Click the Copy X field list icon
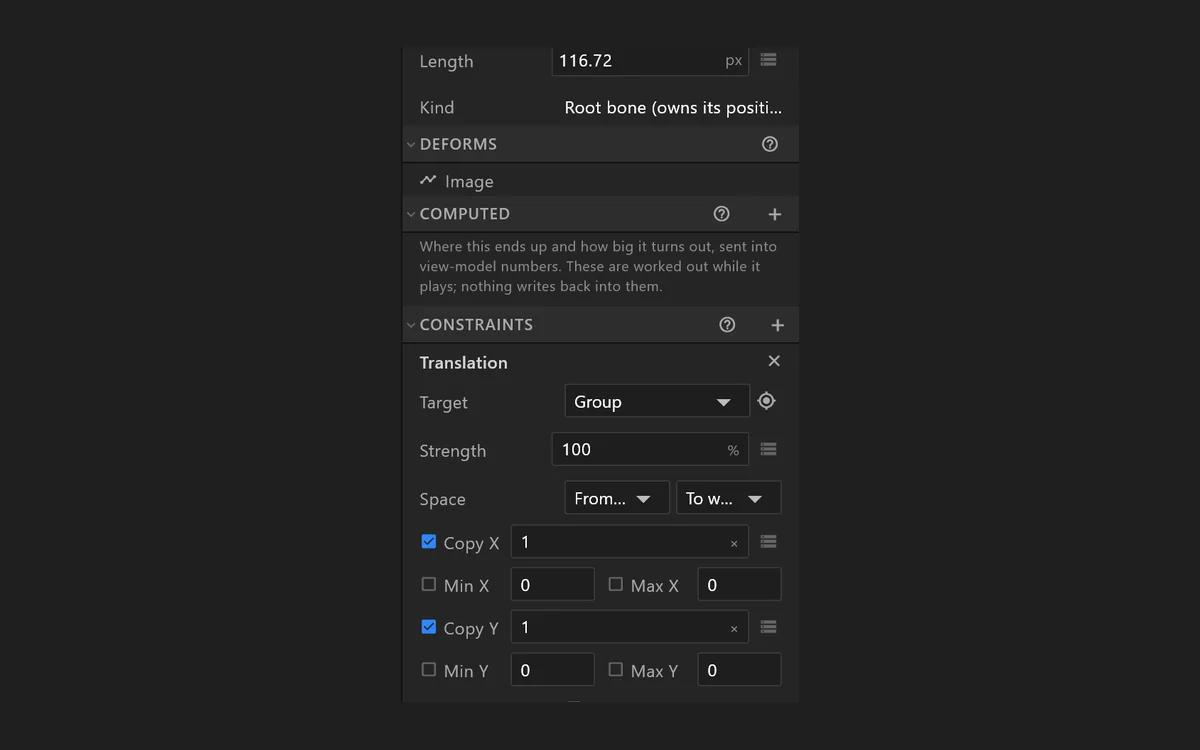Image resolution: width=1200 pixels, height=750 pixels. 768,541
